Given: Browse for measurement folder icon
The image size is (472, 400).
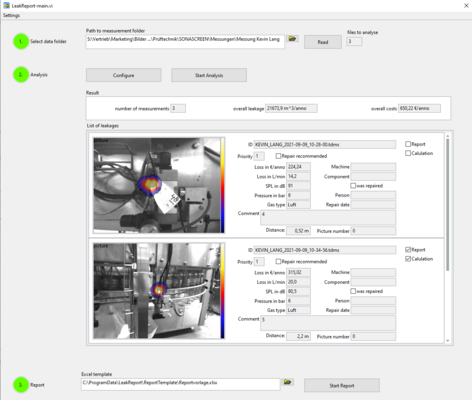Looking at the screenshot, I should click(x=292, y=39).
